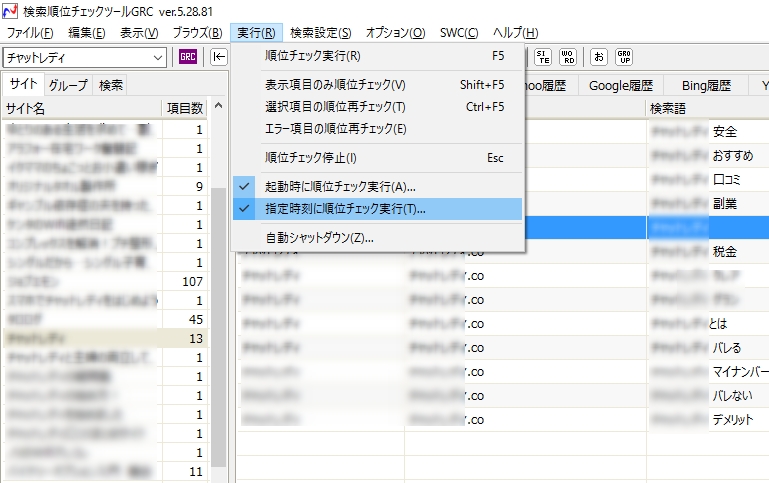Click the GRC application icon in title bar
Image resolution: width=769 pixels, height=483 pixels.
click(10, 11)
